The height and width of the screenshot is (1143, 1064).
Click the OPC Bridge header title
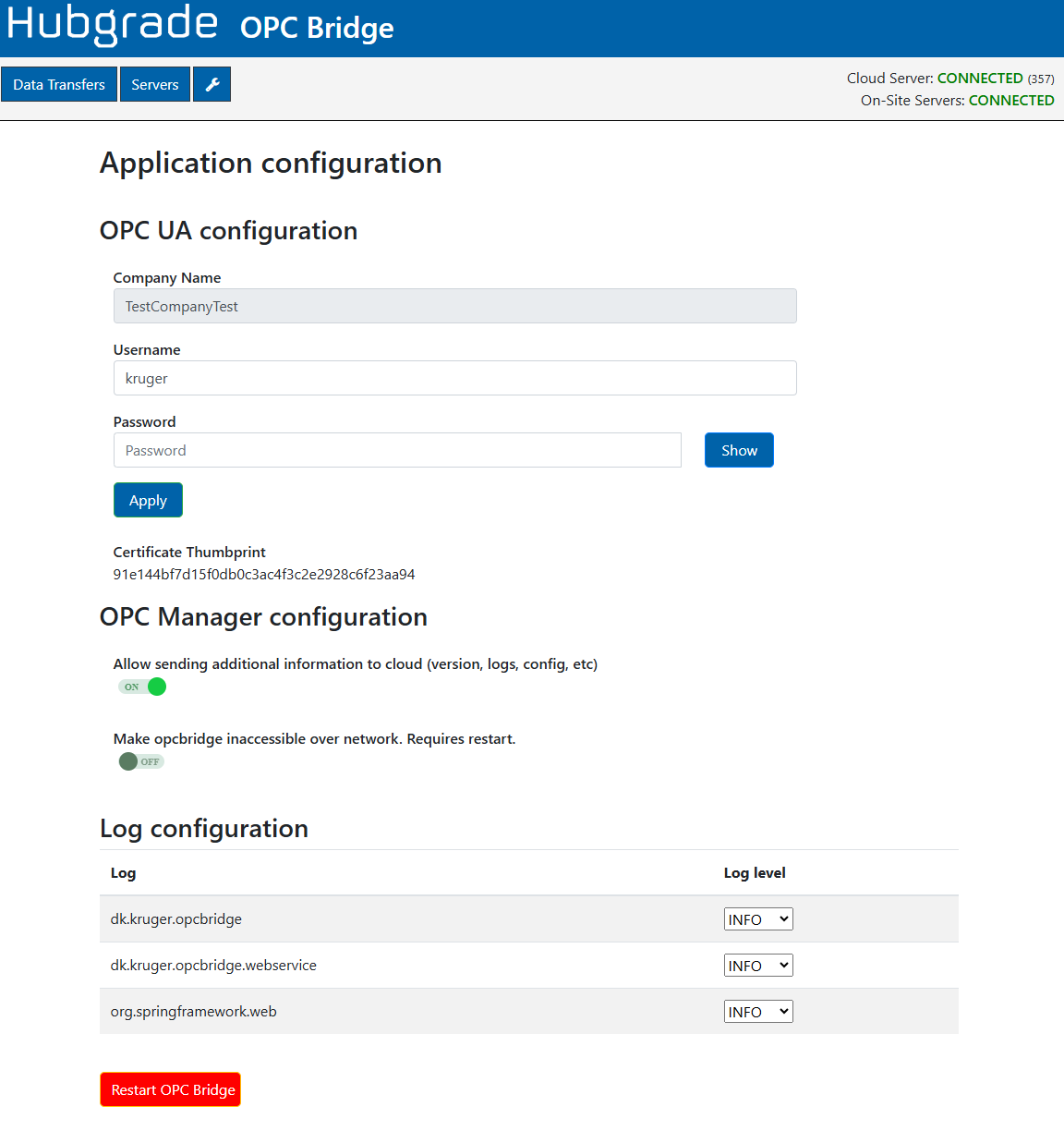[x=317, y=28]
